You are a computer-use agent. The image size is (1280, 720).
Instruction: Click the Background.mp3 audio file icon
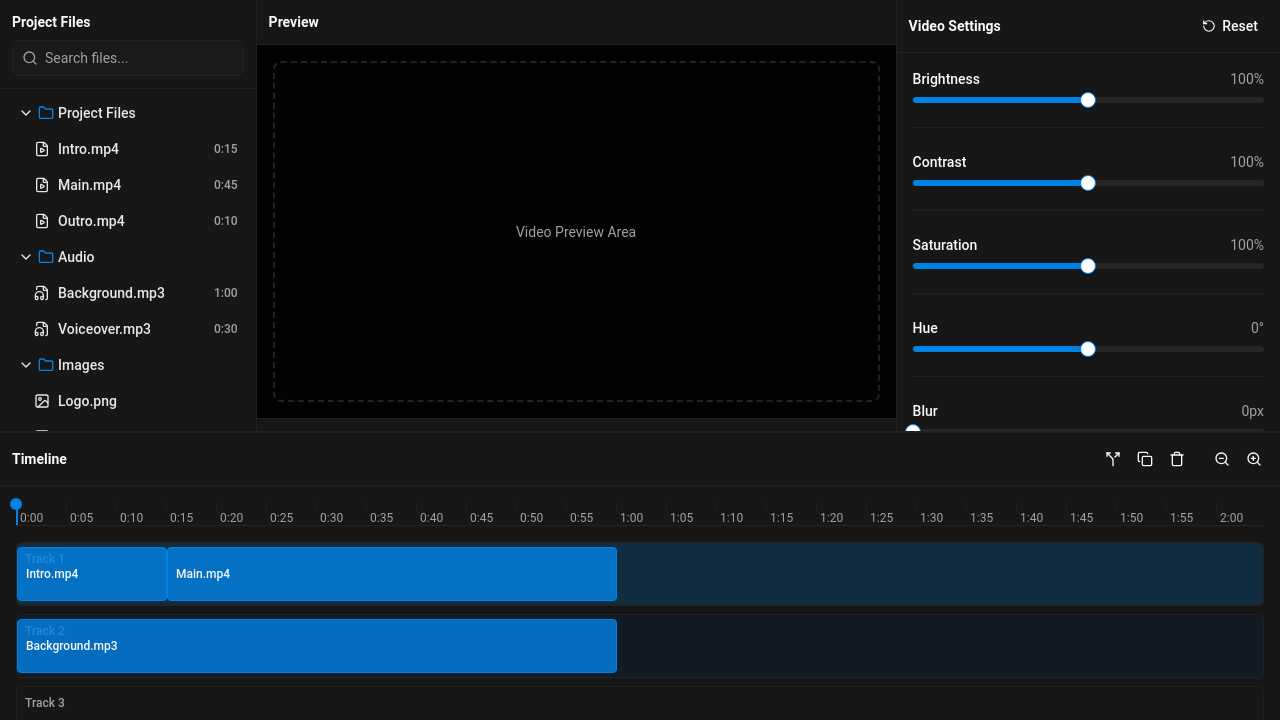pyautogui.click(x=42, y=293)
